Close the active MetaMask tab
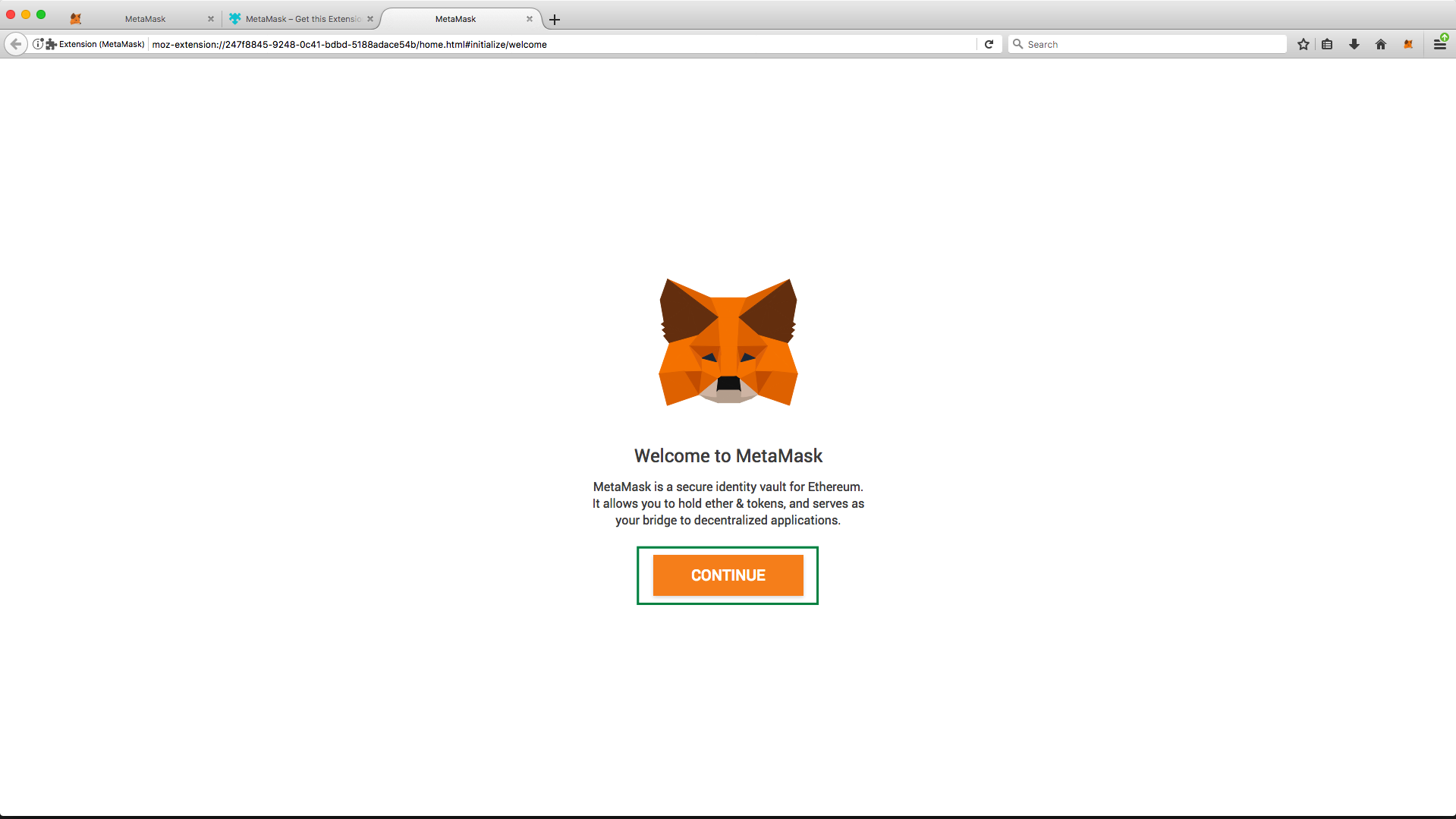Screen dimensions: 1456x819 (530, 19)
